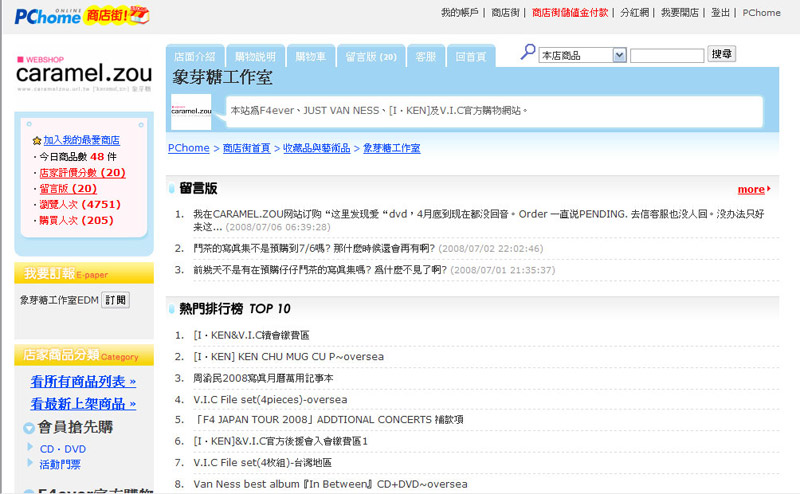Open the 購物車 tab
This screenshot has height=494, width=800.
[310, 56]
